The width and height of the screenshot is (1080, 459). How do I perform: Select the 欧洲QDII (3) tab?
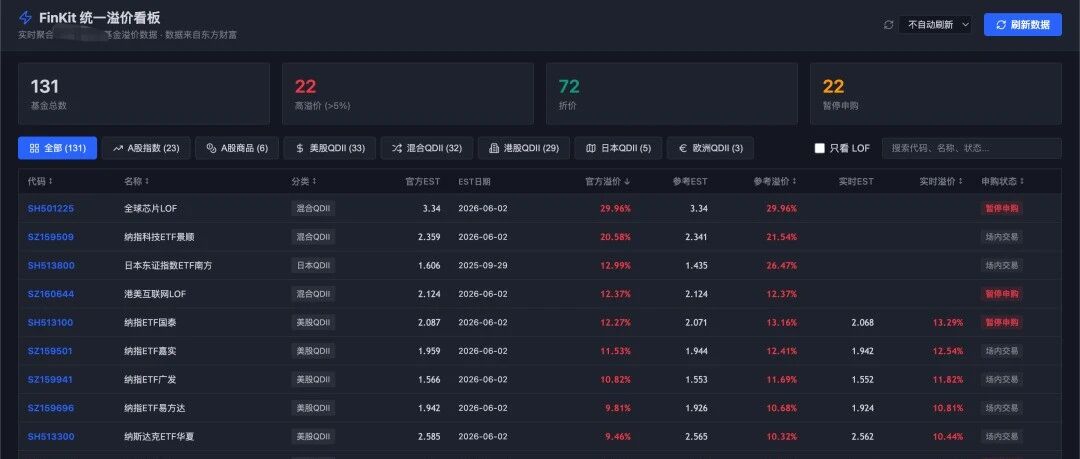pyautogui.click(x=710, y=148)
